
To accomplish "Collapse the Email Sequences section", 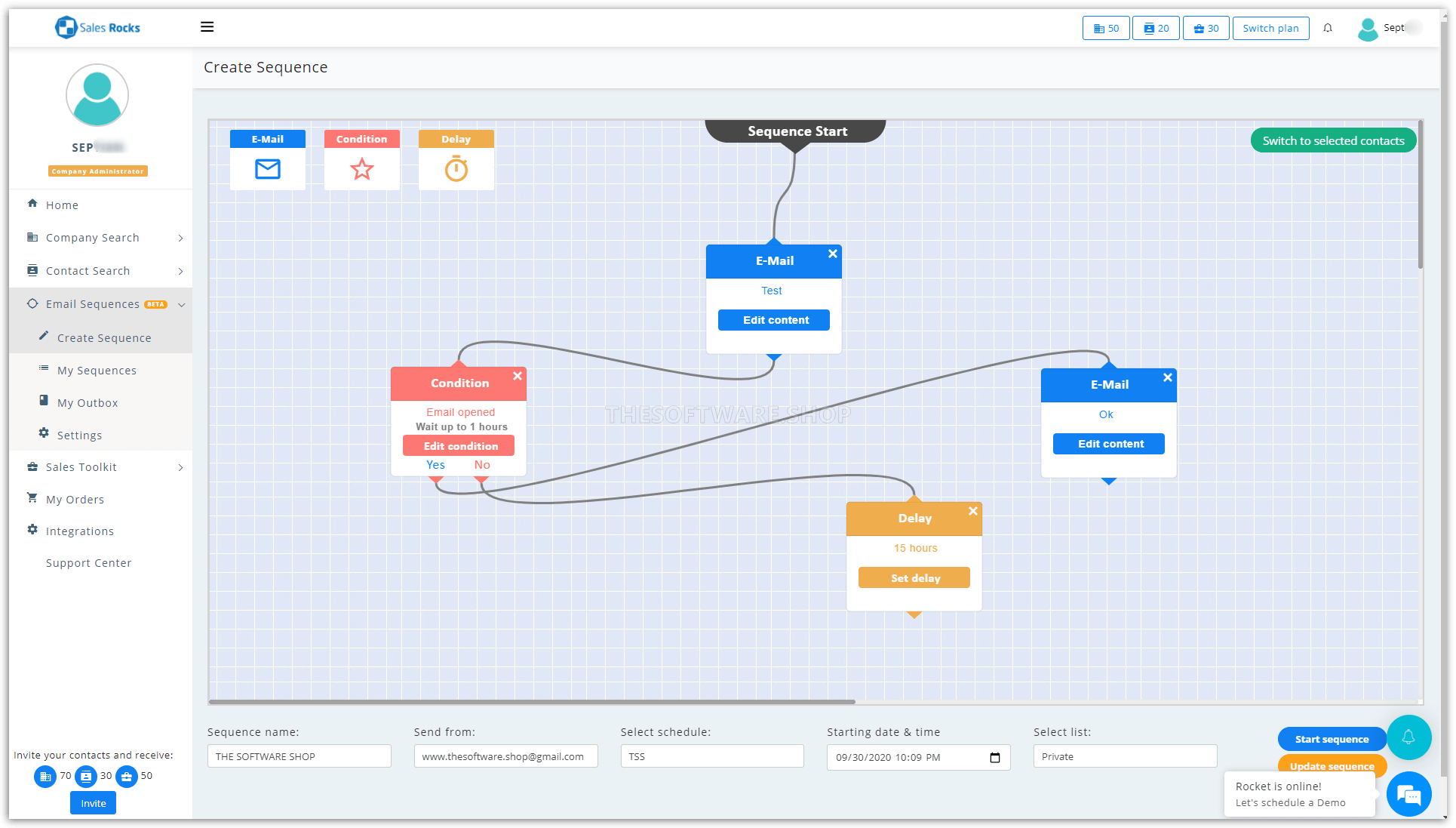I will pos(181,304).
